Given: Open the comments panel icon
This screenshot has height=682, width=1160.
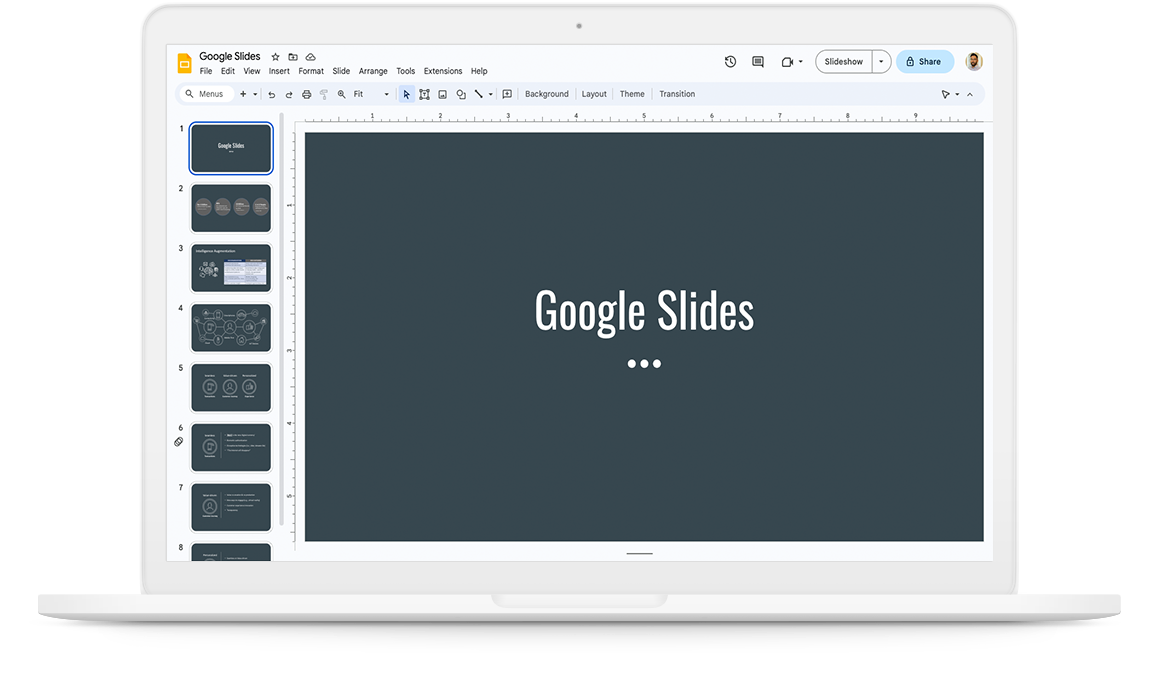Looking at the screenshot, I should point(758,62).
